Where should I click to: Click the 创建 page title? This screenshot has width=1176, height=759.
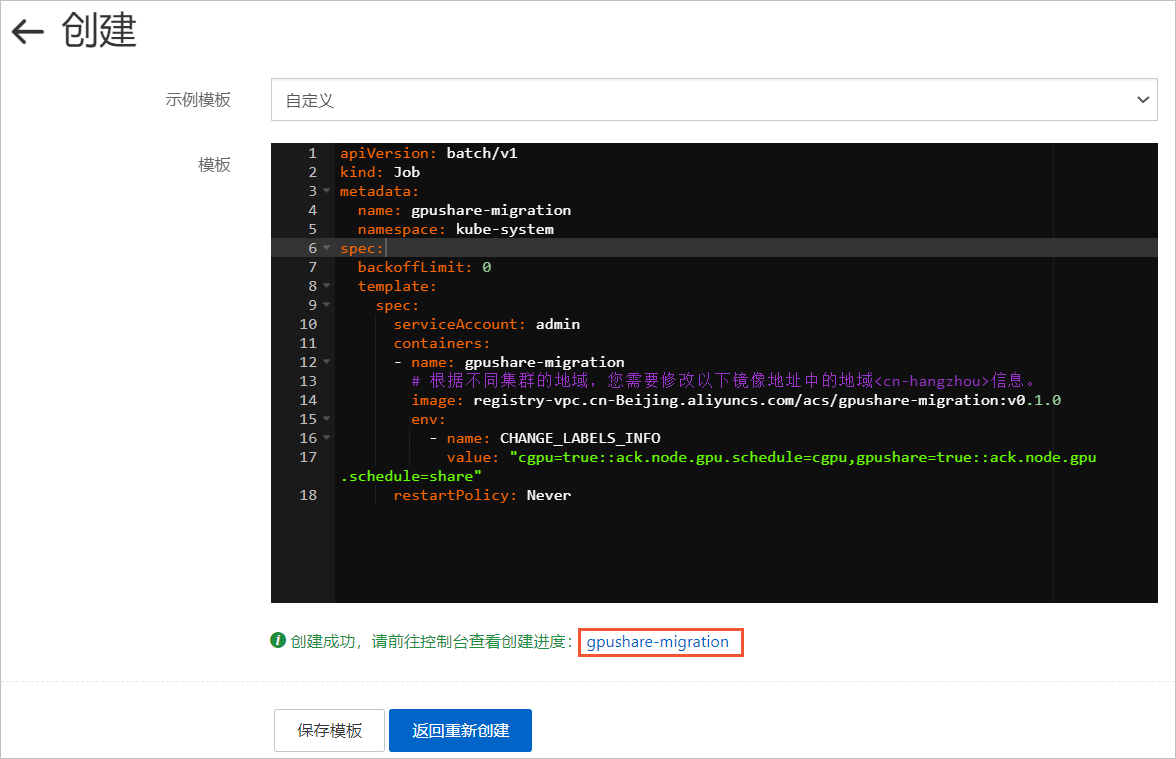coord(99,31)
